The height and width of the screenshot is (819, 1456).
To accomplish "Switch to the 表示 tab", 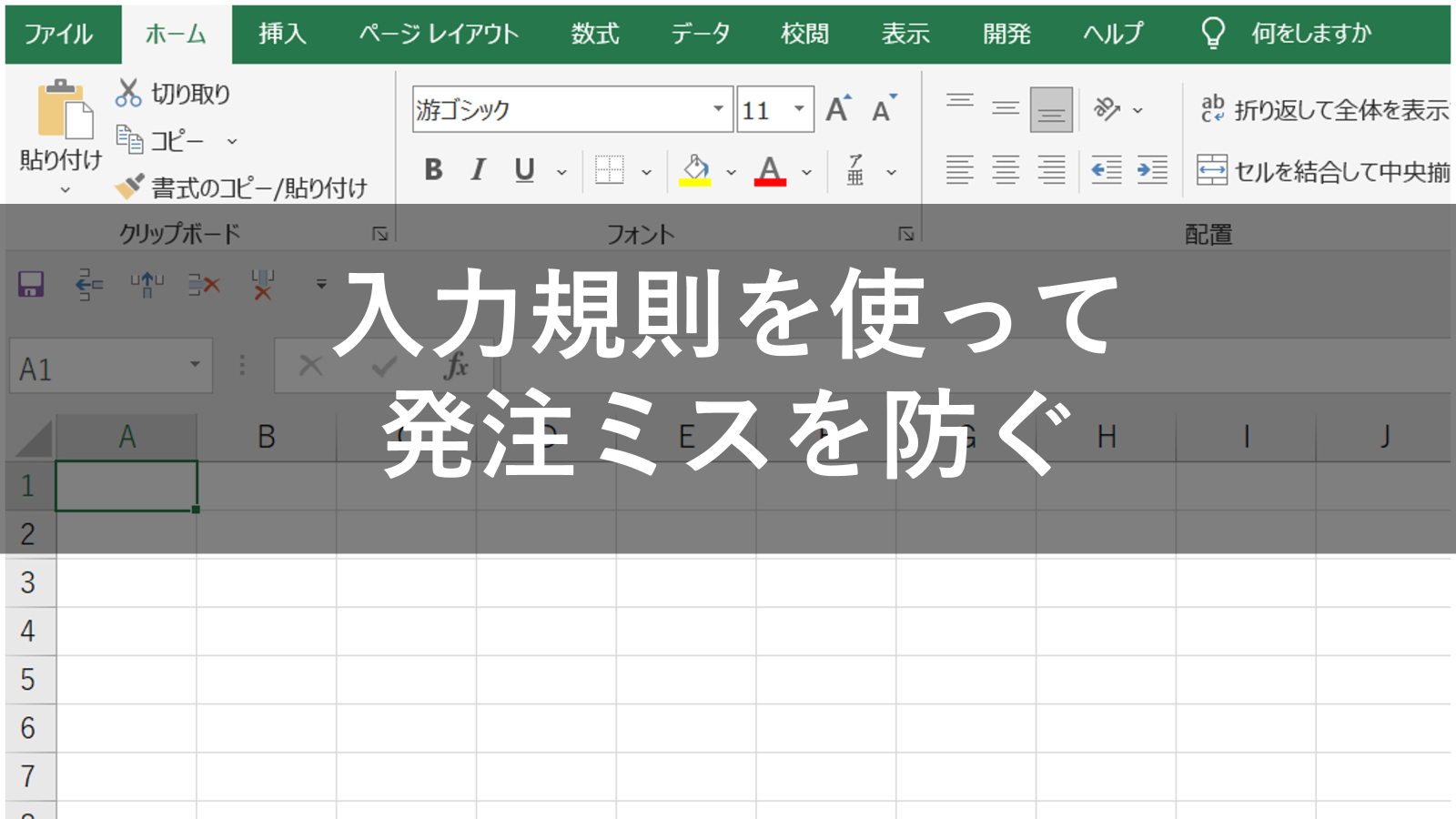I will 905,35.
